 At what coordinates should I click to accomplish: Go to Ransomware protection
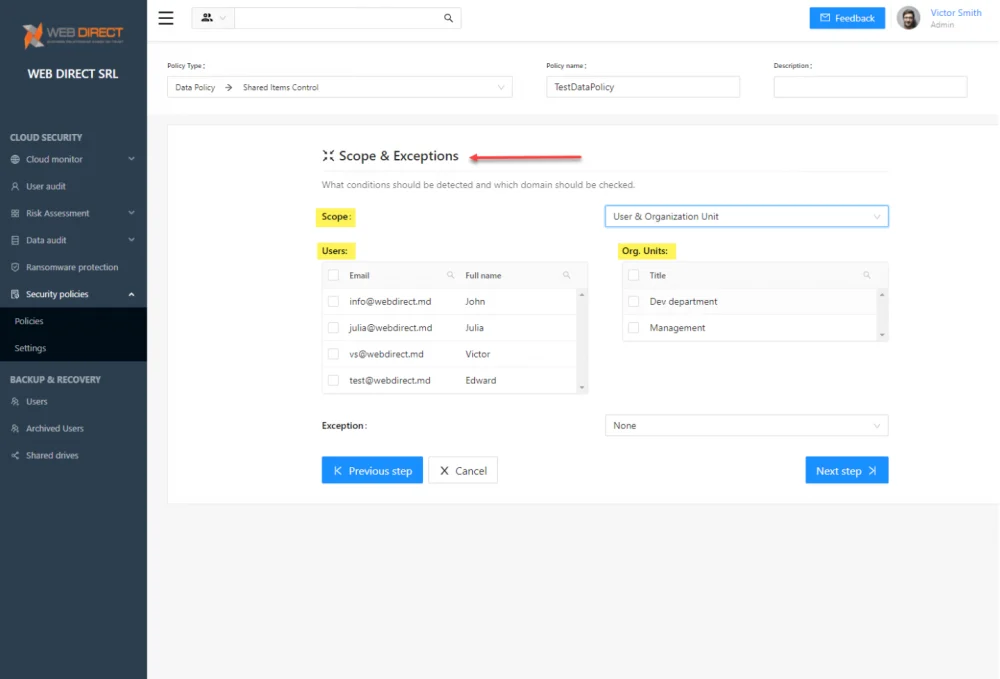73,267
